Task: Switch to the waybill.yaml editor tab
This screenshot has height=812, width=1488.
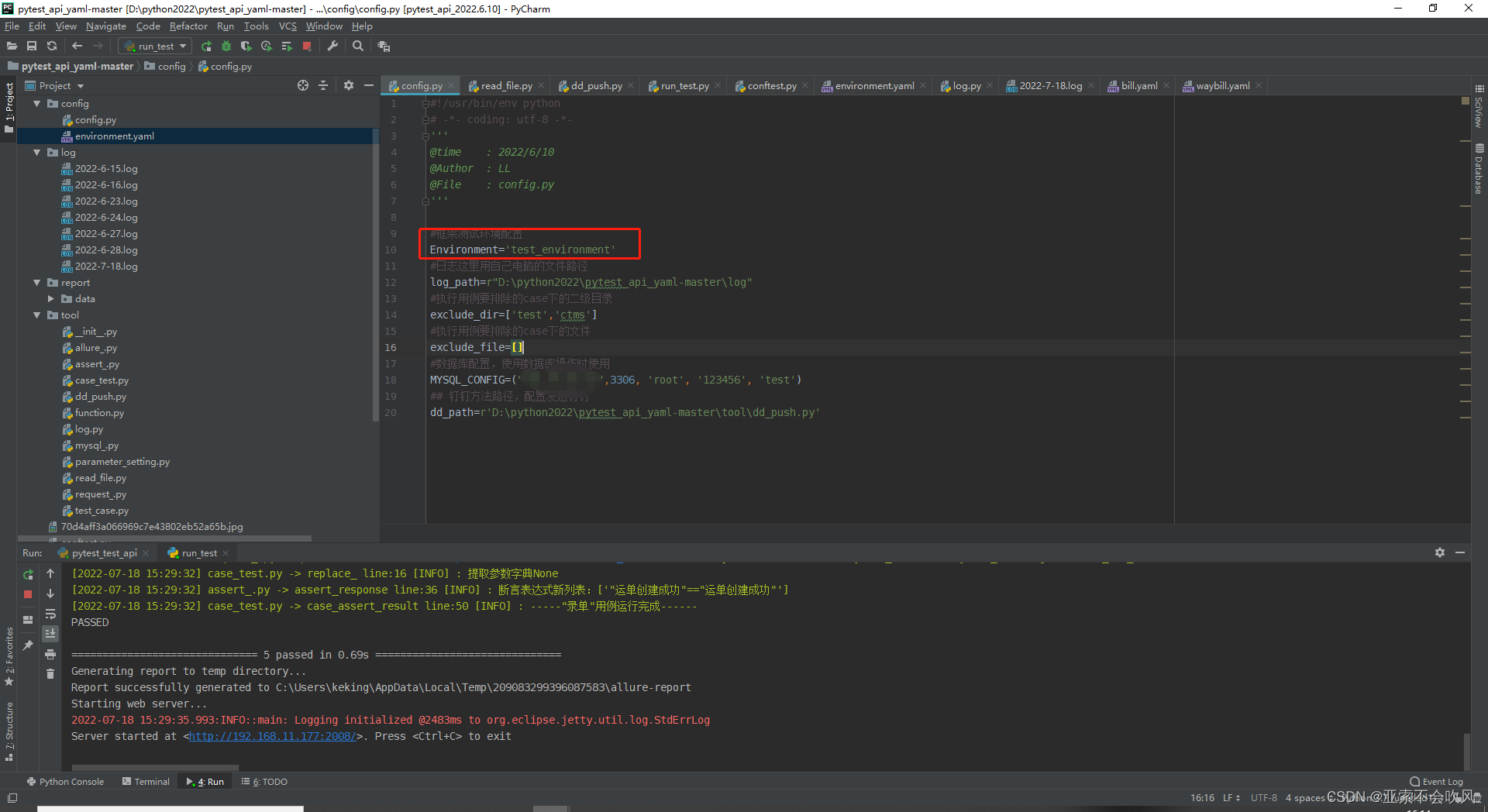Action: [1222, 86]
